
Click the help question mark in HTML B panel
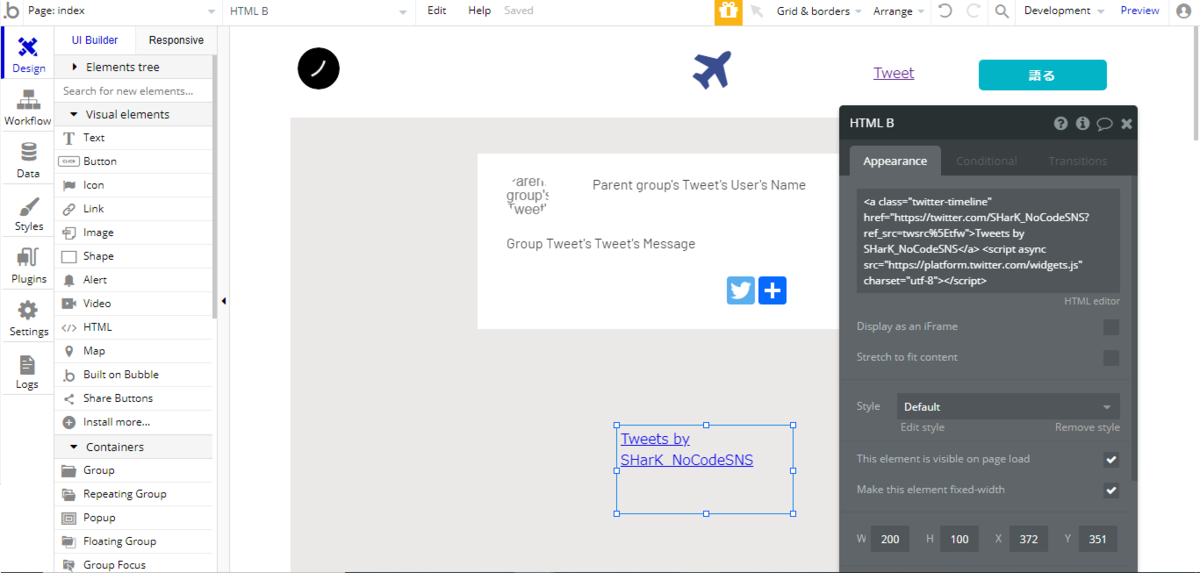pyautogui.click(x=1061, y=124)
